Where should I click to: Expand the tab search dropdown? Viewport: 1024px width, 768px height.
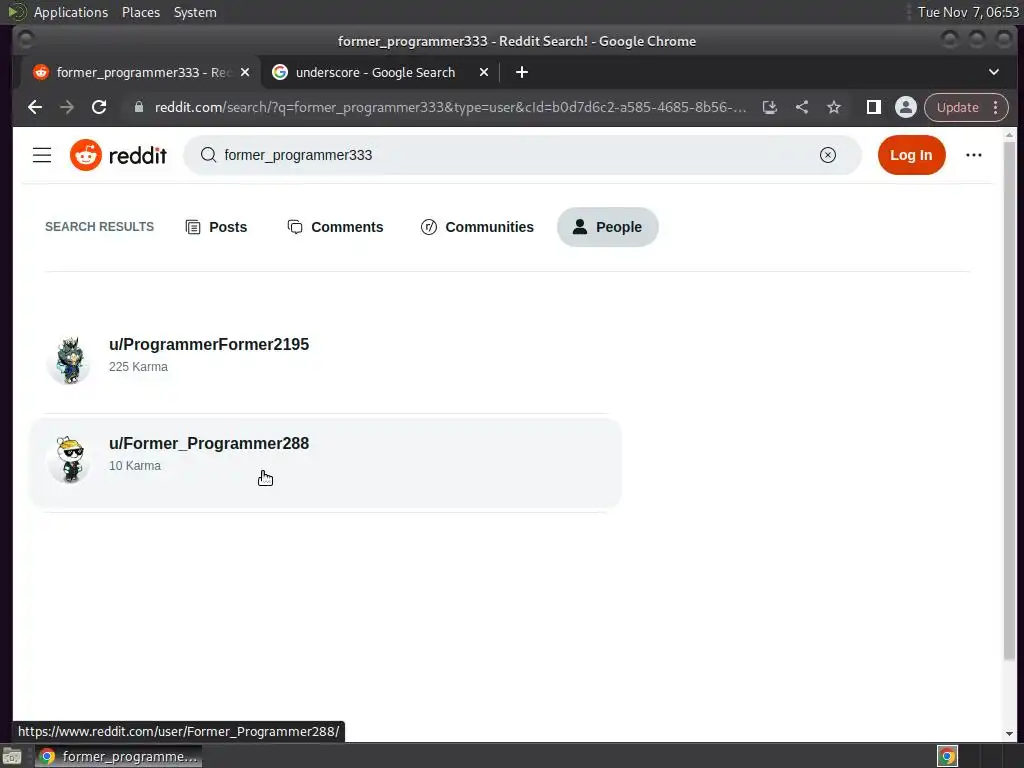click(x=993, y=72)
